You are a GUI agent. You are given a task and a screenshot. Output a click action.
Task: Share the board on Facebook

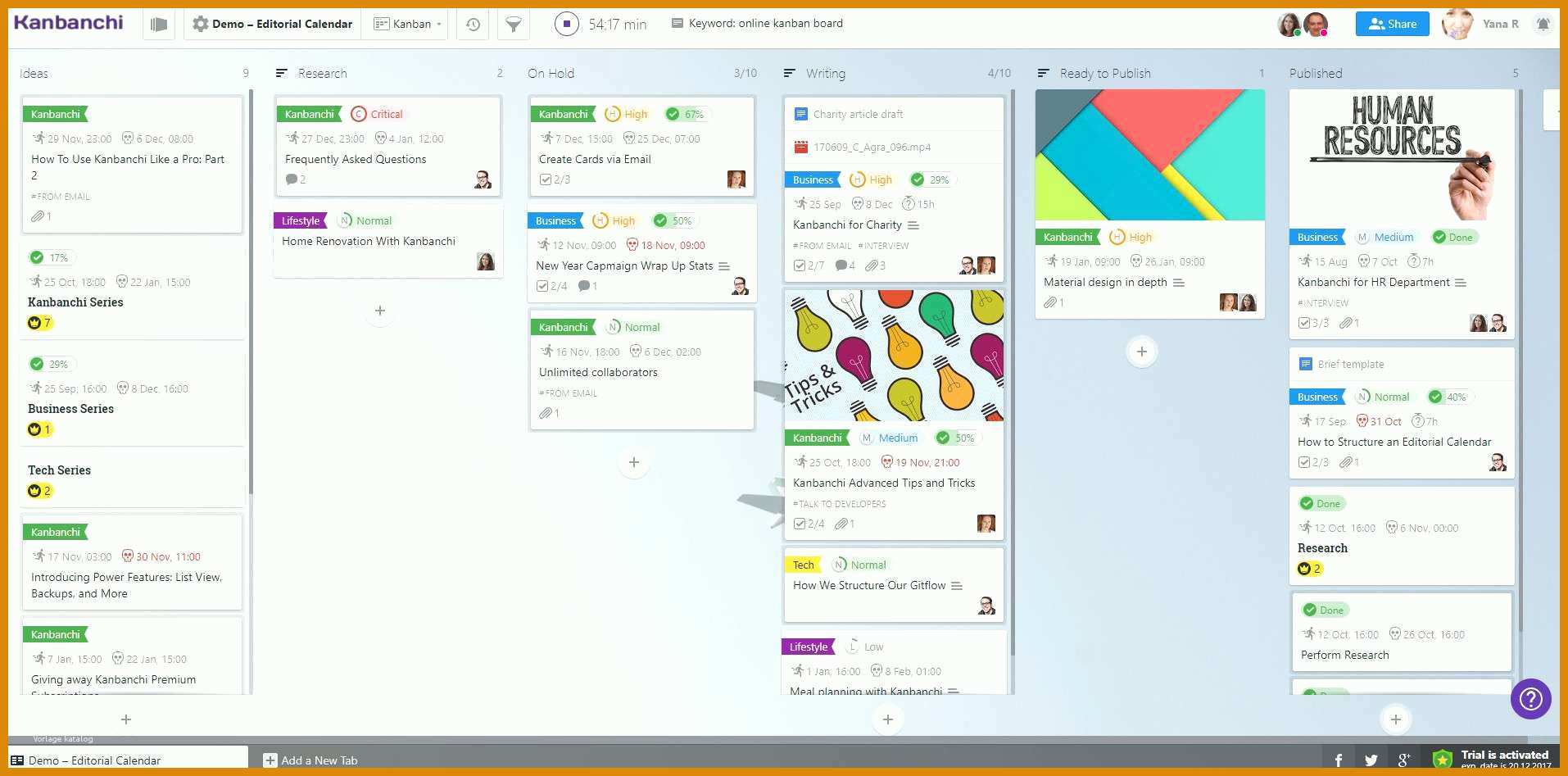pos(1338,760)
